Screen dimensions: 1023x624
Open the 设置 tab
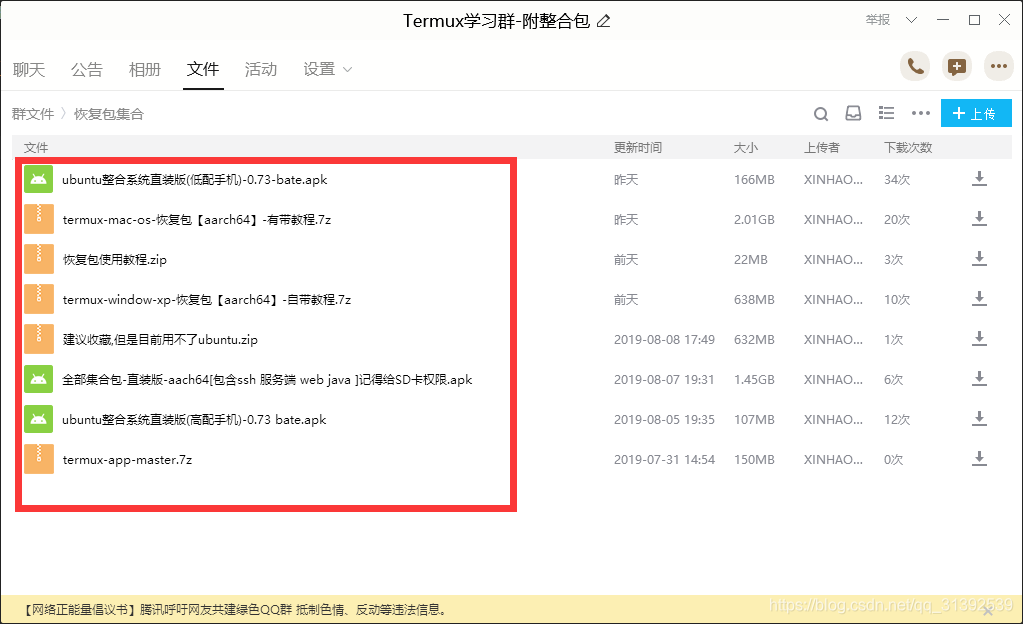pos(319,69)
